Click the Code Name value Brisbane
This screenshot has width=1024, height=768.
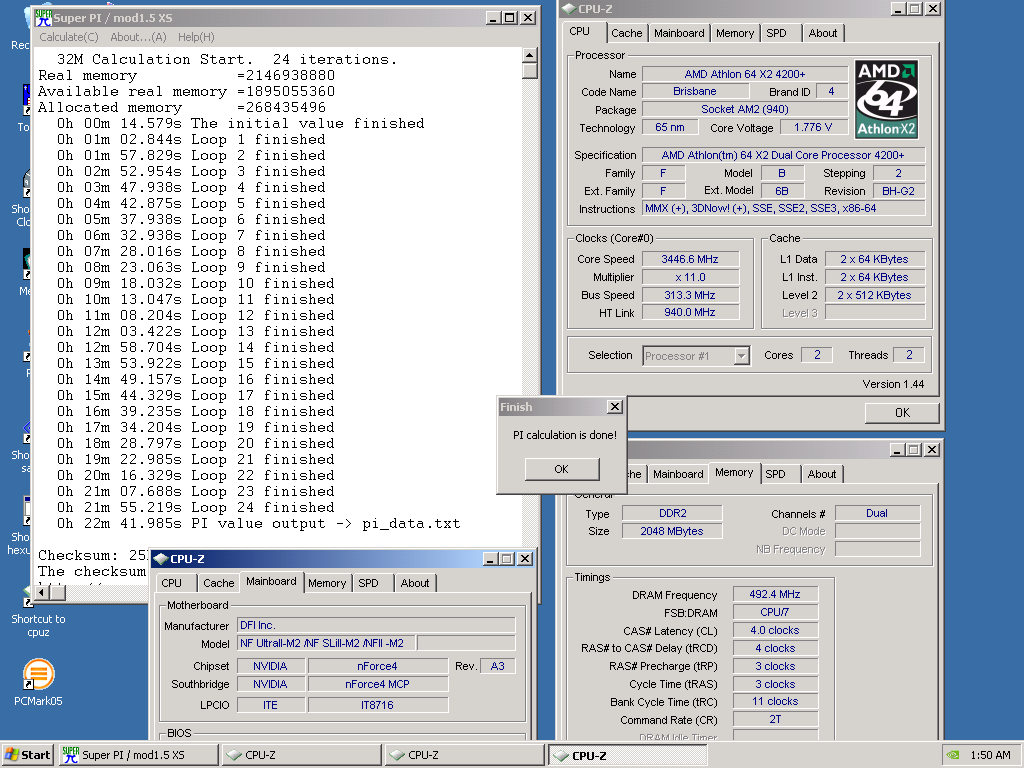[x=695, y=91]
